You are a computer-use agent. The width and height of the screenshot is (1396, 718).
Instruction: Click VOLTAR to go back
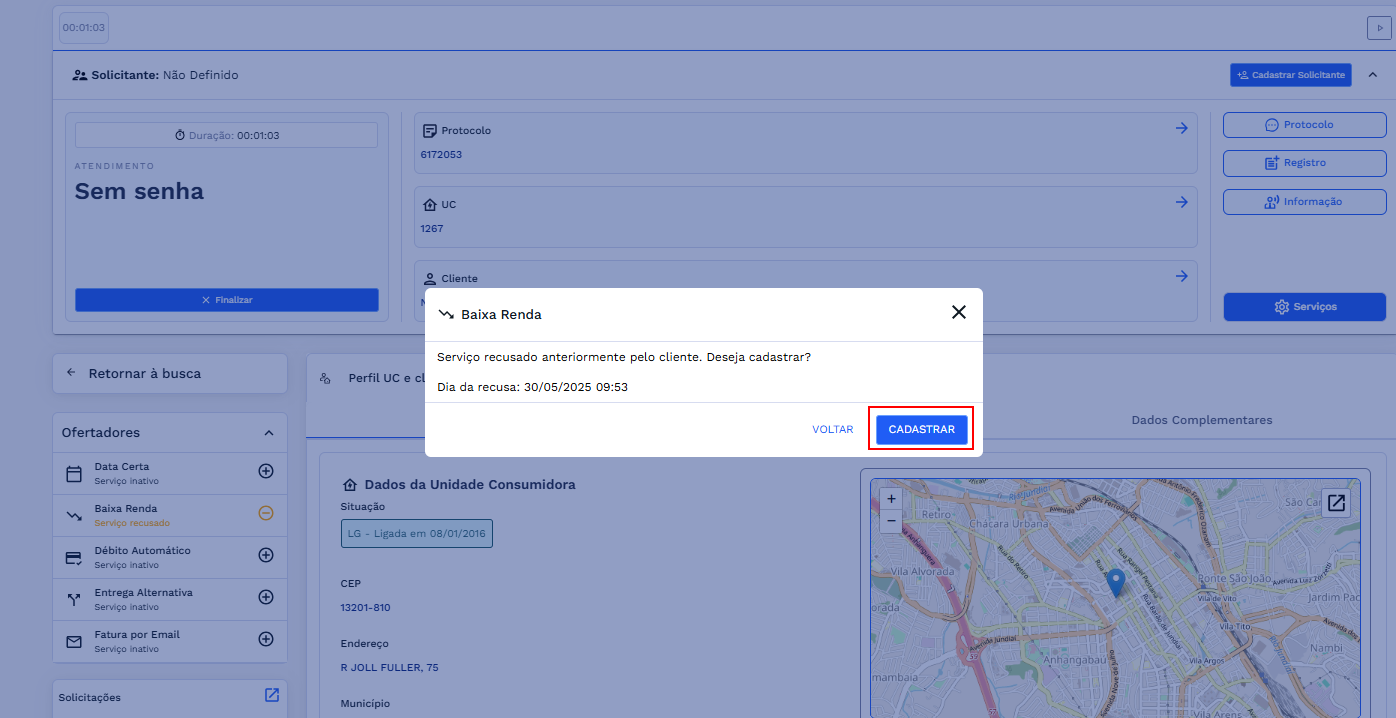(832, 429)
